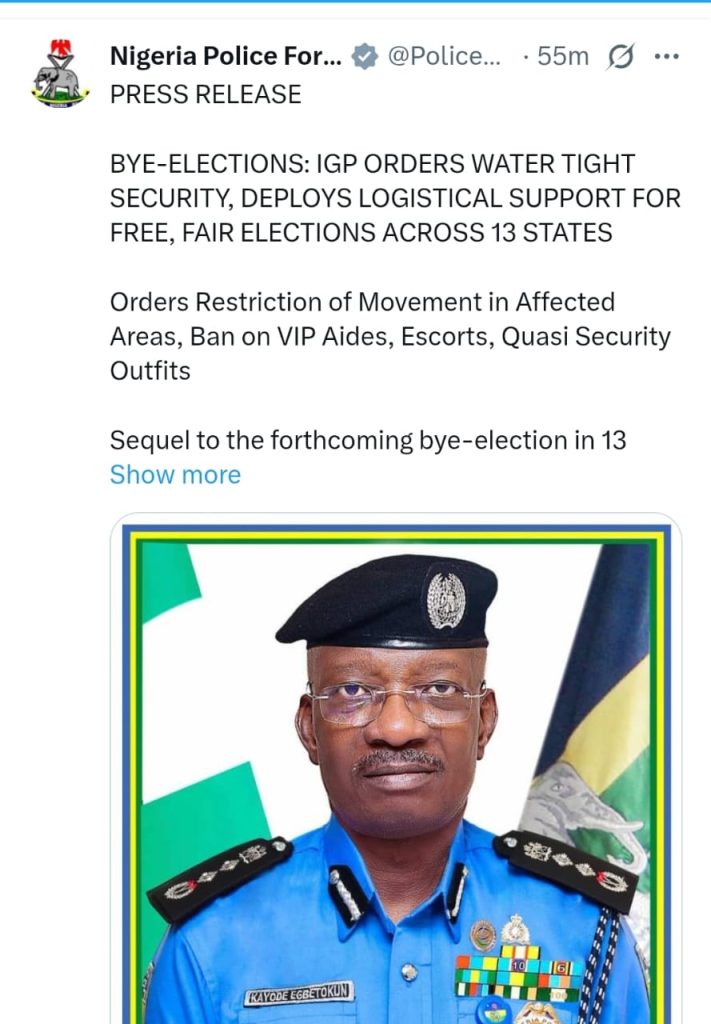Click the blue verified badge

pyautogui.click(x=364, y=57)
